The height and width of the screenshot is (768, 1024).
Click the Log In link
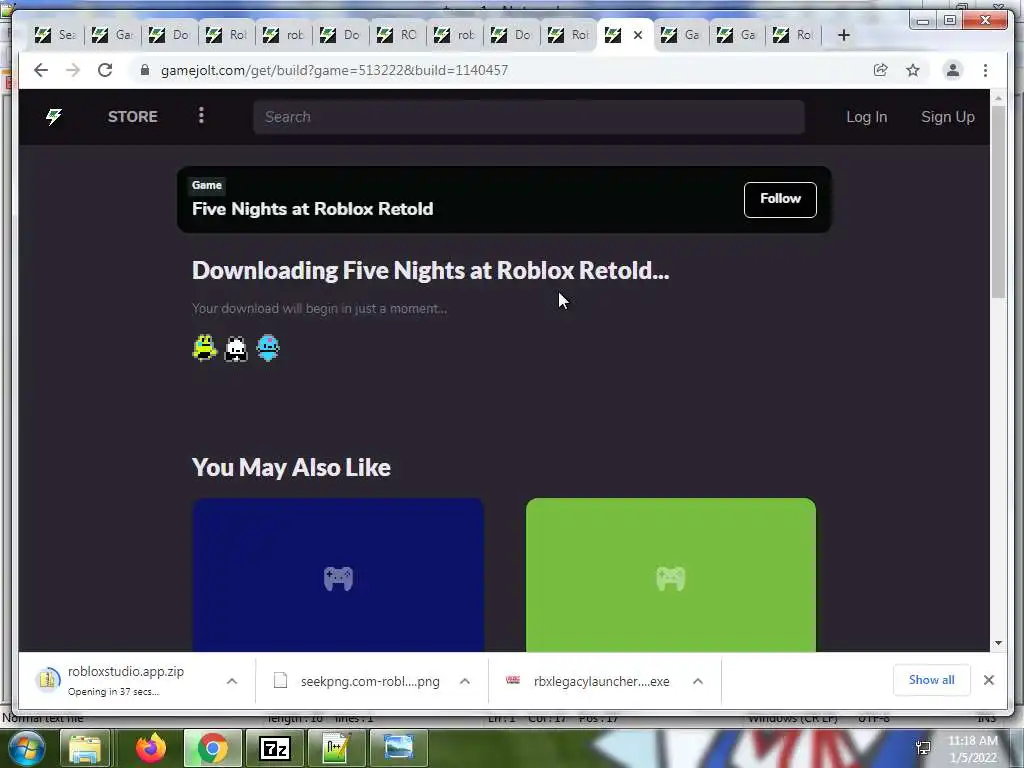coord(867,117)
